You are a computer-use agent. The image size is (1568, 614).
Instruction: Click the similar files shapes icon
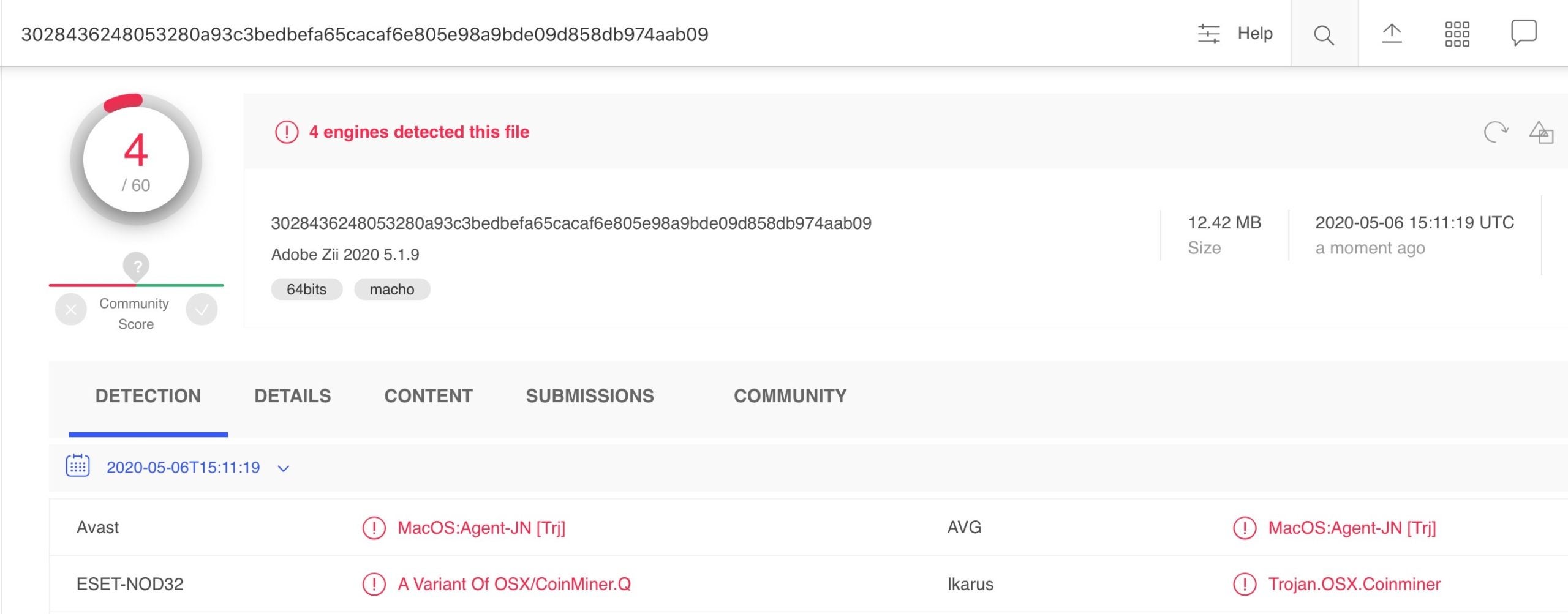pyautogui.click(x=1541, y=132)
